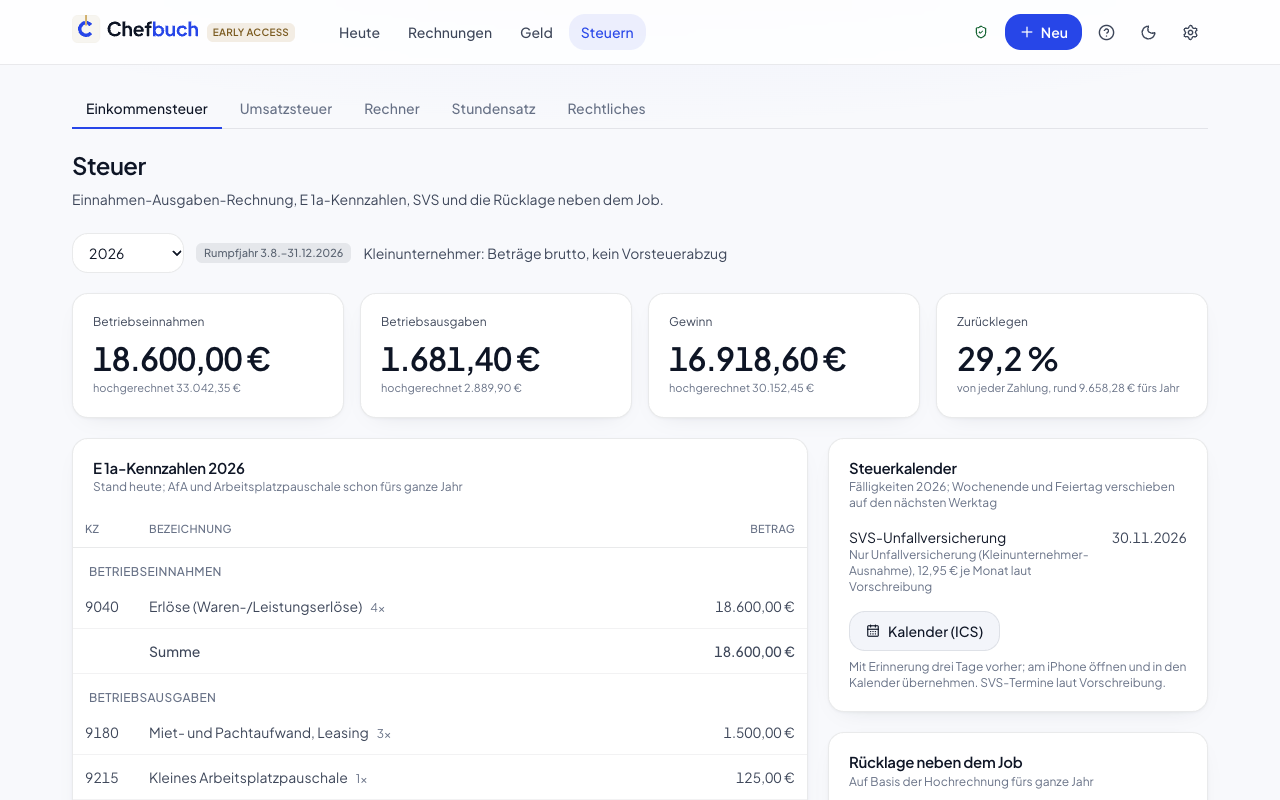Click the Summe row amount 18.600,00 €

coord(754,652)
